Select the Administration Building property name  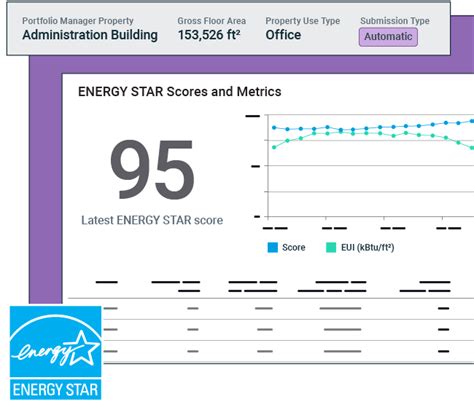(x=90, y=35)
